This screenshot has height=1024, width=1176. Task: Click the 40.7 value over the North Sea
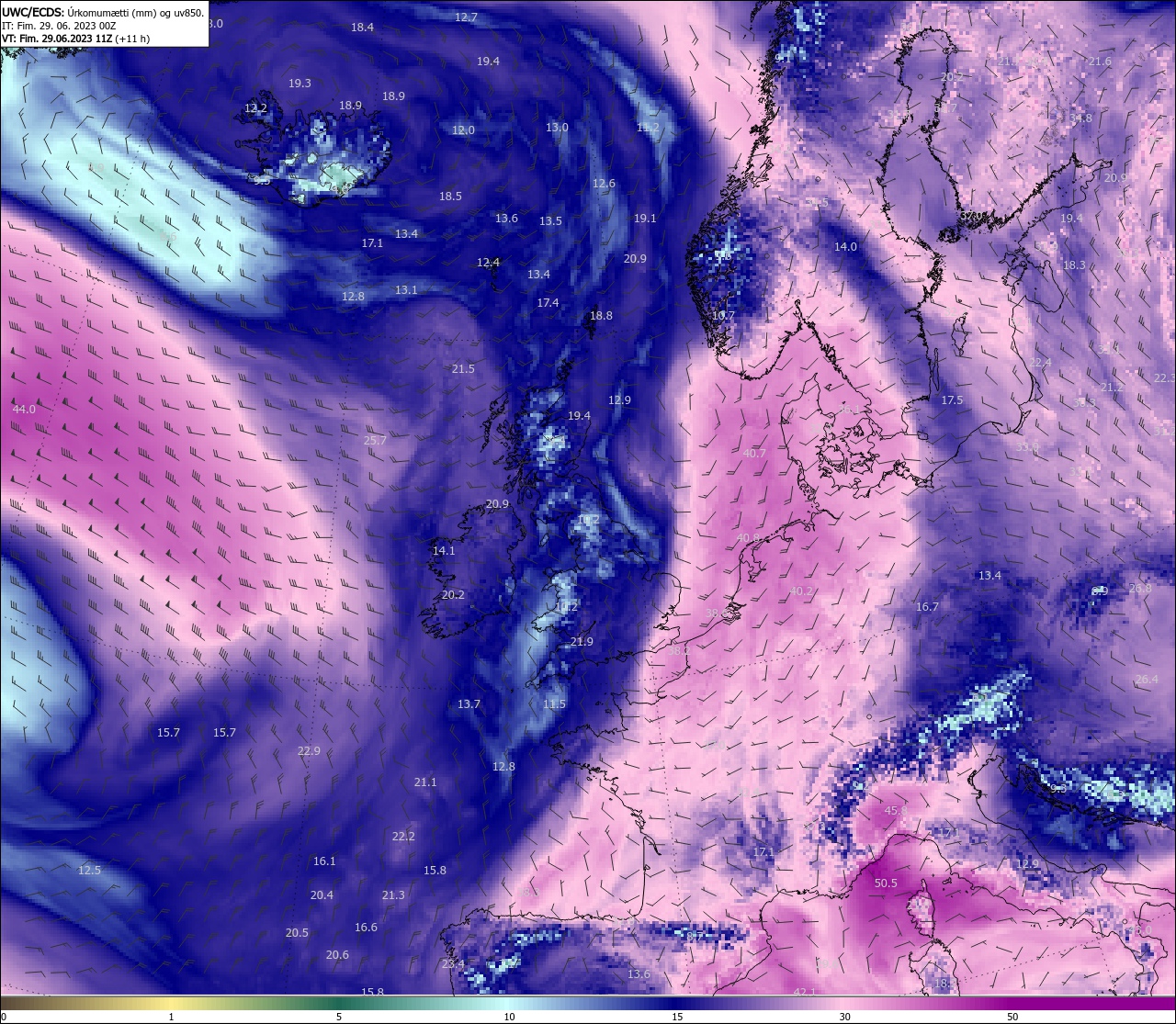[x=754, y=454]
